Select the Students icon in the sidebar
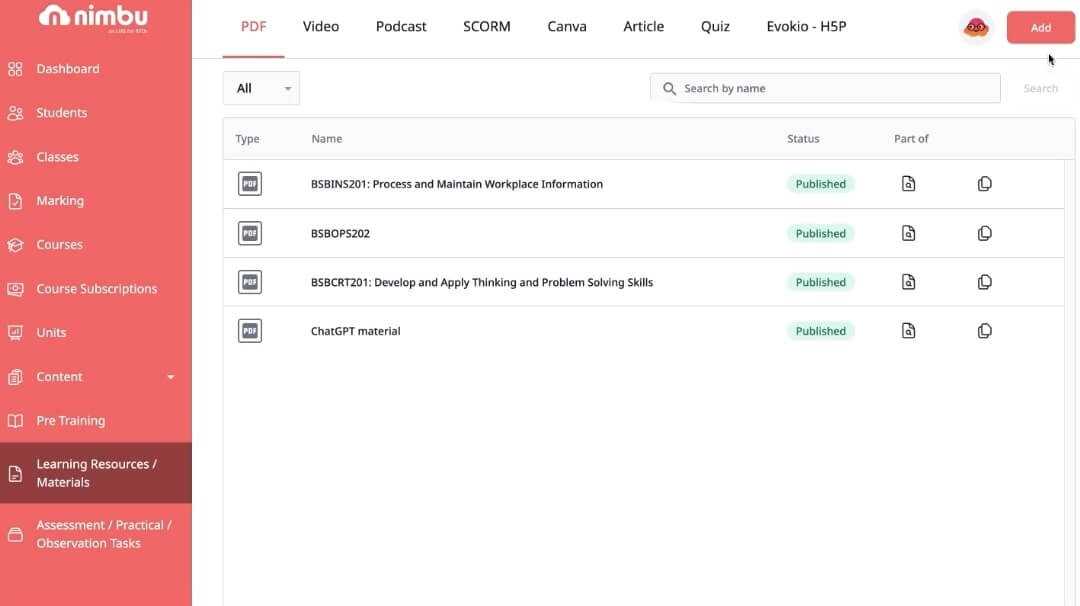Viewport: 1080px width, 606px height. pos(15,112)
